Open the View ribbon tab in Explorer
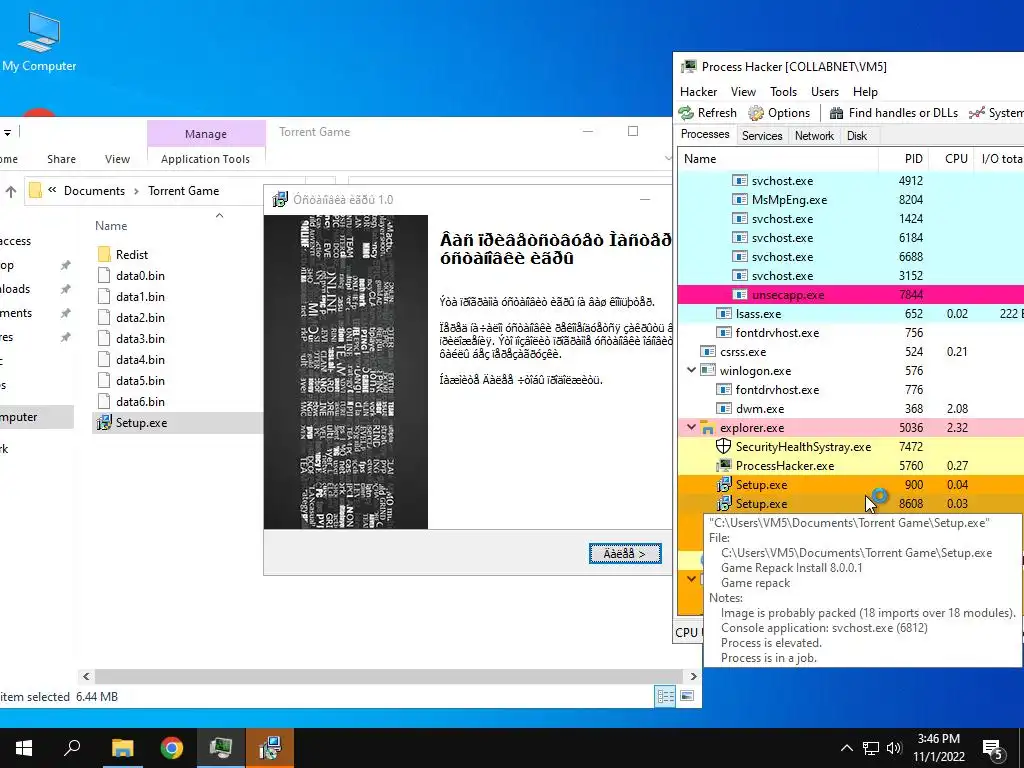1024x768 pixels. click(118, 159)
